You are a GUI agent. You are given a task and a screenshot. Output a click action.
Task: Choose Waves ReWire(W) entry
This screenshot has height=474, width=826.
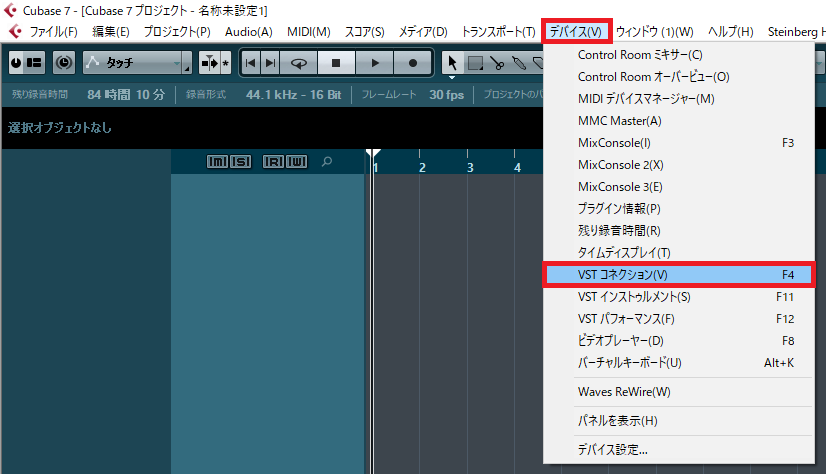(679, 392)
